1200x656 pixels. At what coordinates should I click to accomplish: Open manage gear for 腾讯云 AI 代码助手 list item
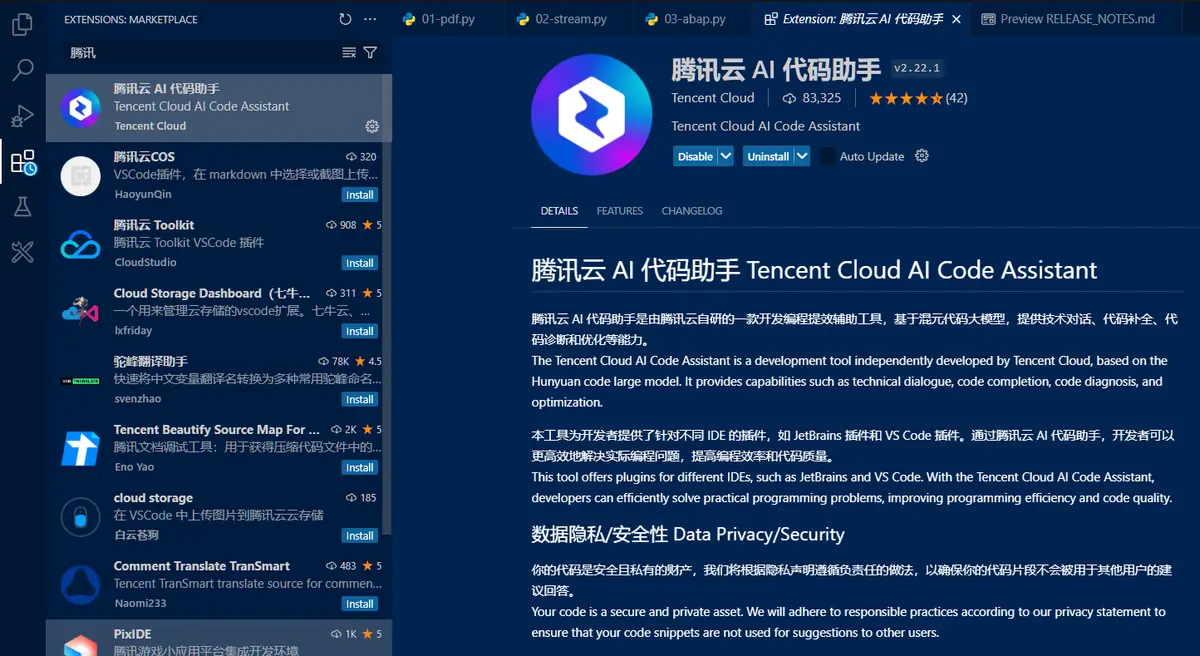372,126
